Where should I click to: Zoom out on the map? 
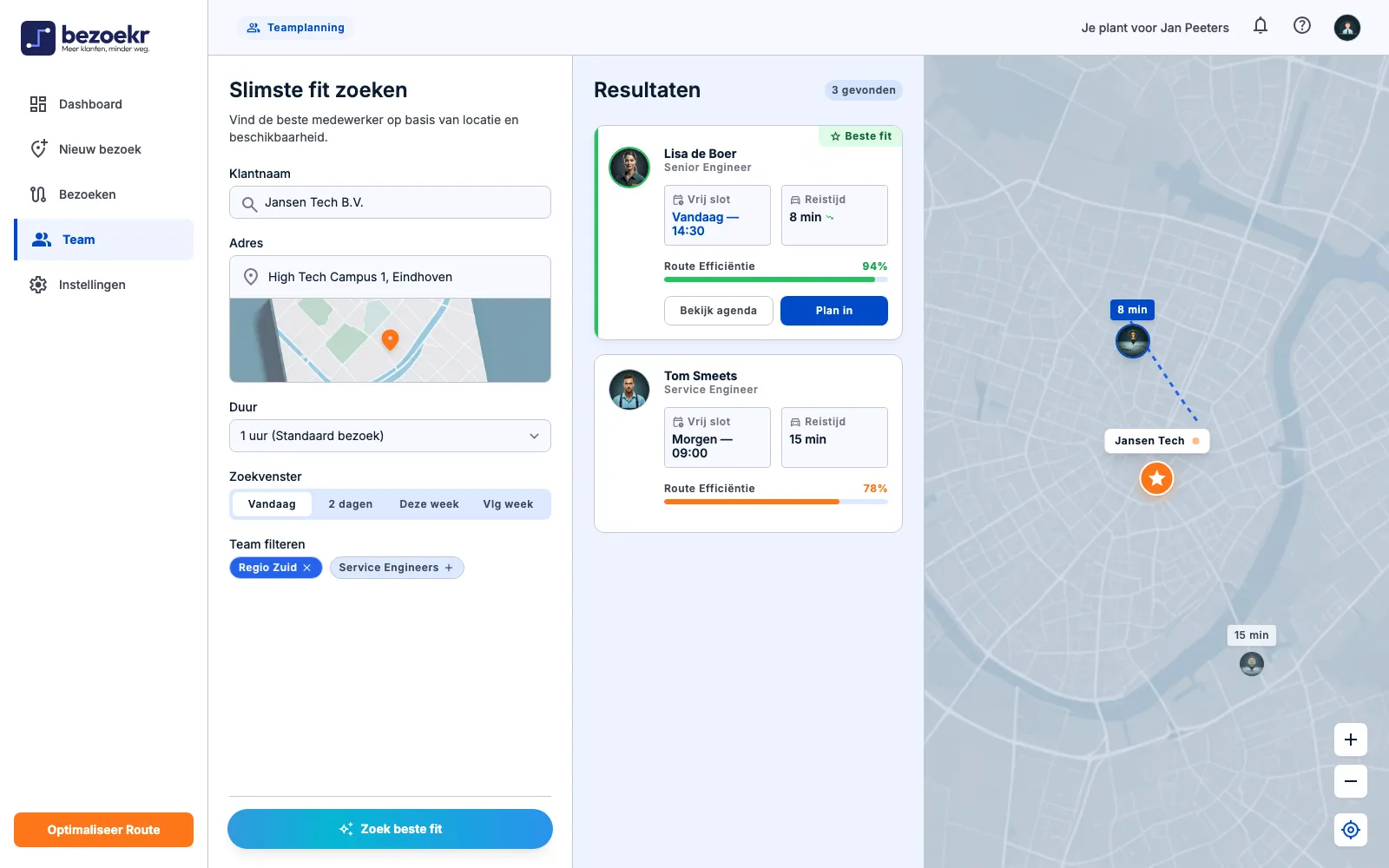[x=1351, y=781]
